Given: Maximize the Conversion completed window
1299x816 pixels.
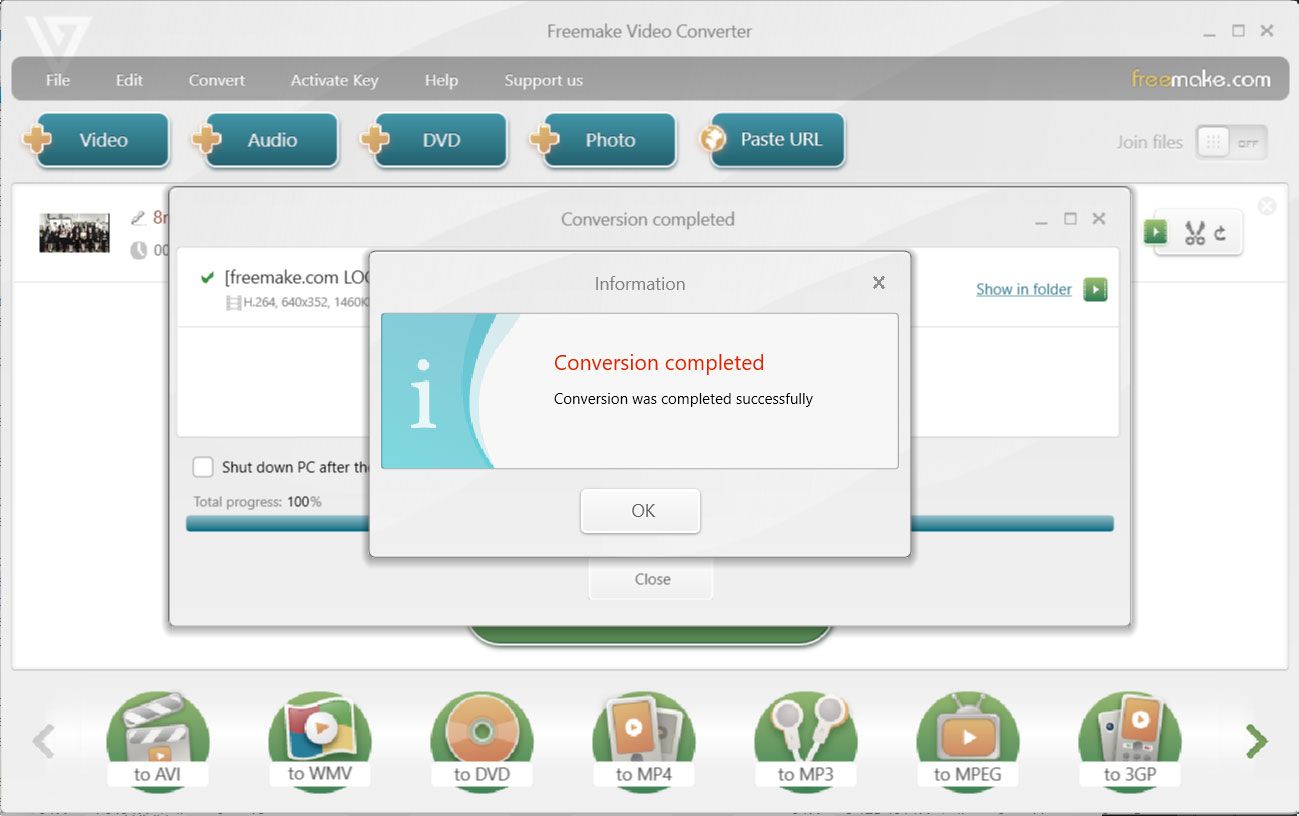Looking at the screenshot, I should (1070, 218).
